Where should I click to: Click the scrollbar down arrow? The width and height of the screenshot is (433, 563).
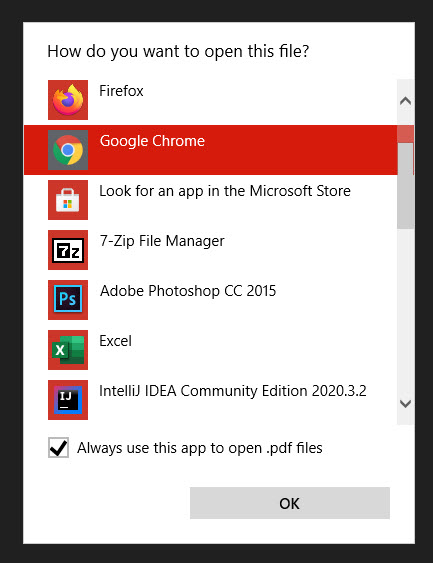[405, 404]
